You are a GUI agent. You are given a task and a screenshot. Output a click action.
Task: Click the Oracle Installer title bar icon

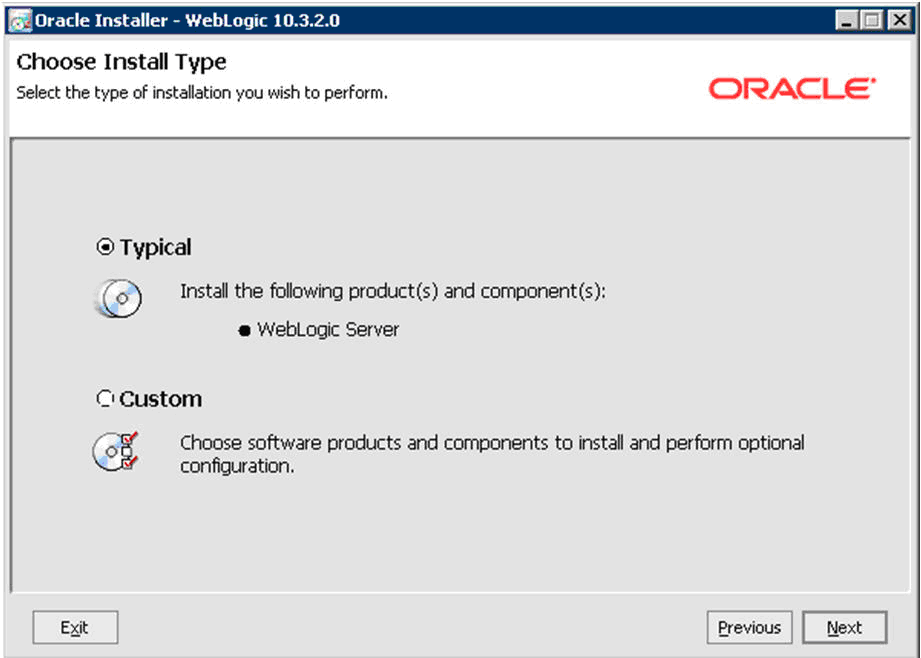point(21,21)
